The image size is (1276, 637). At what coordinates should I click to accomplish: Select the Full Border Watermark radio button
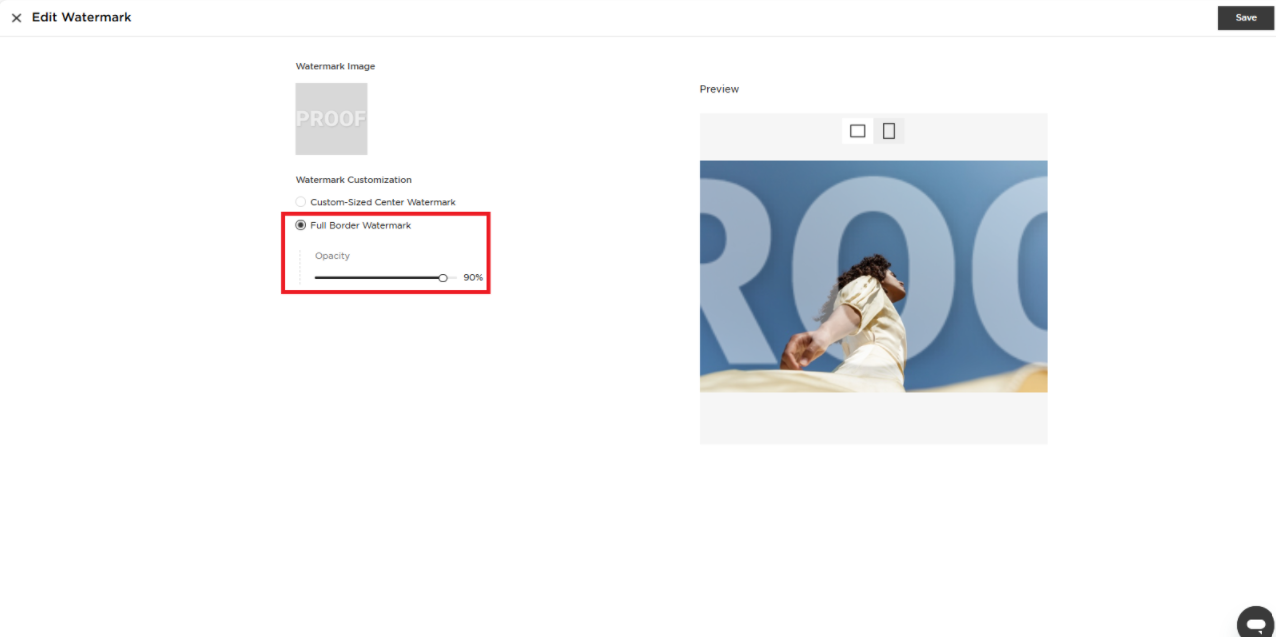301,225
